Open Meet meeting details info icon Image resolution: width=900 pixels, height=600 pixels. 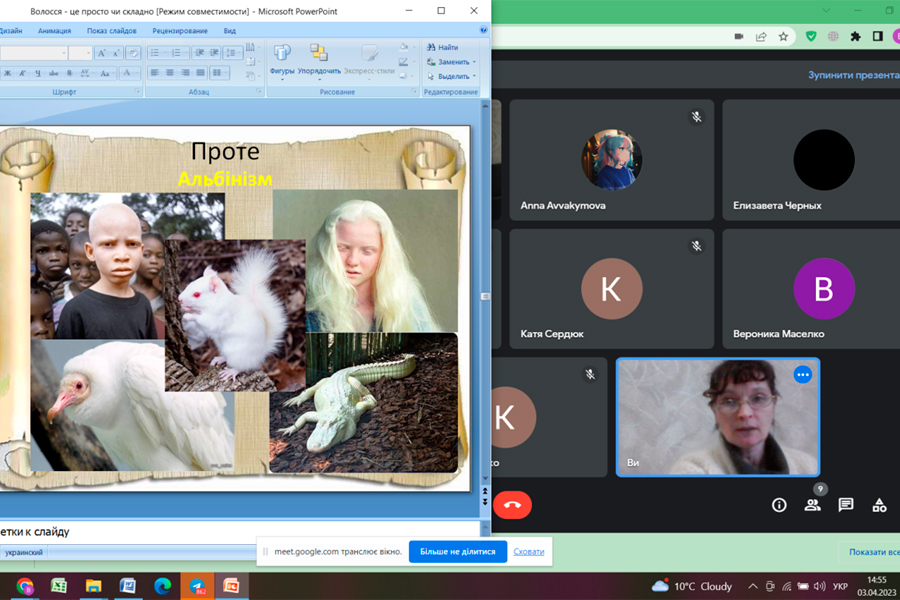click(x=779, y=505)
